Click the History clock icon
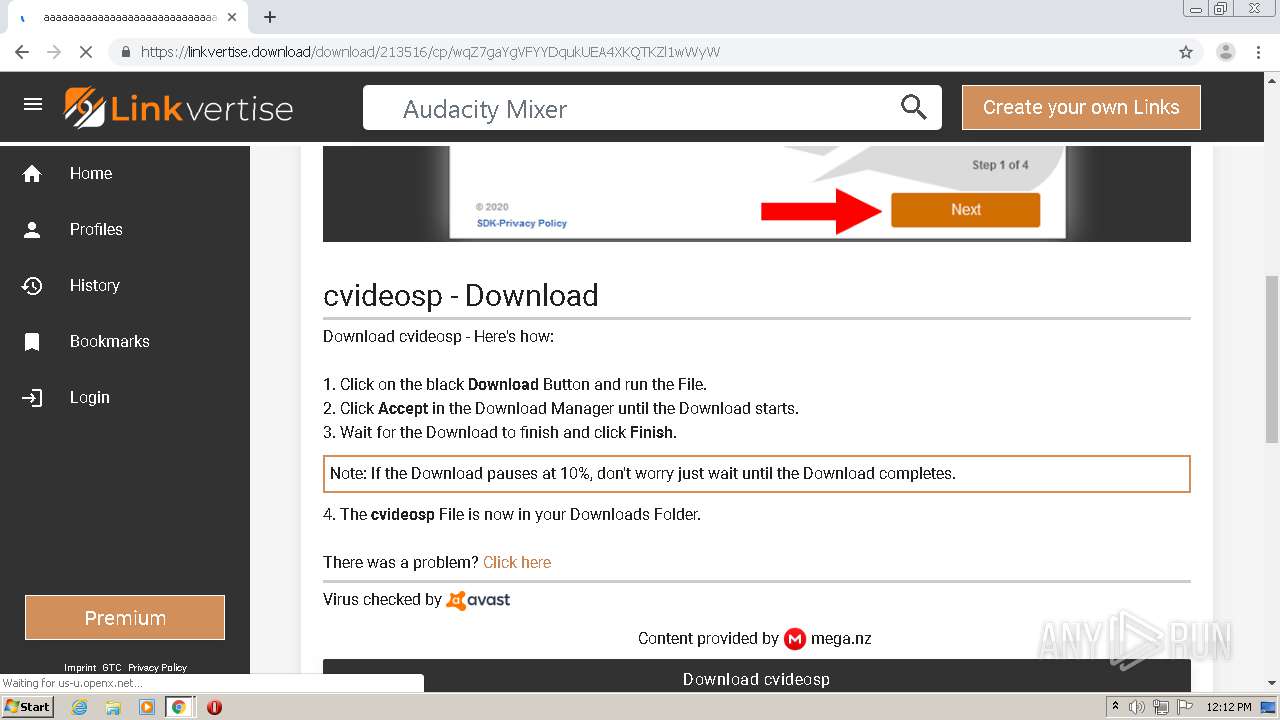Image resolution: width=1280 pixels, height=720 pixels. [32, 286]
